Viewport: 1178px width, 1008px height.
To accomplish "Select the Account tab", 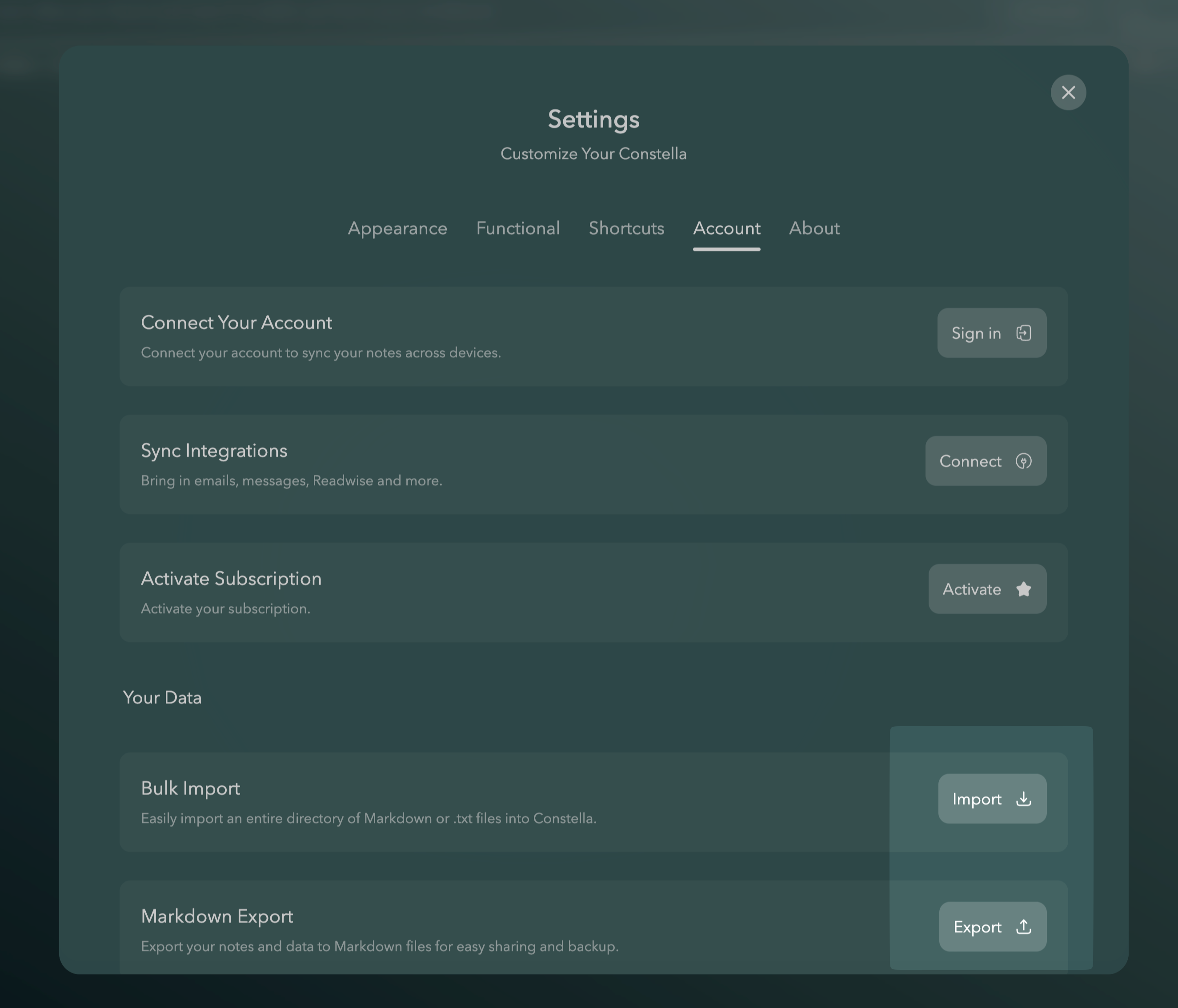I will [x=726, y=227].
